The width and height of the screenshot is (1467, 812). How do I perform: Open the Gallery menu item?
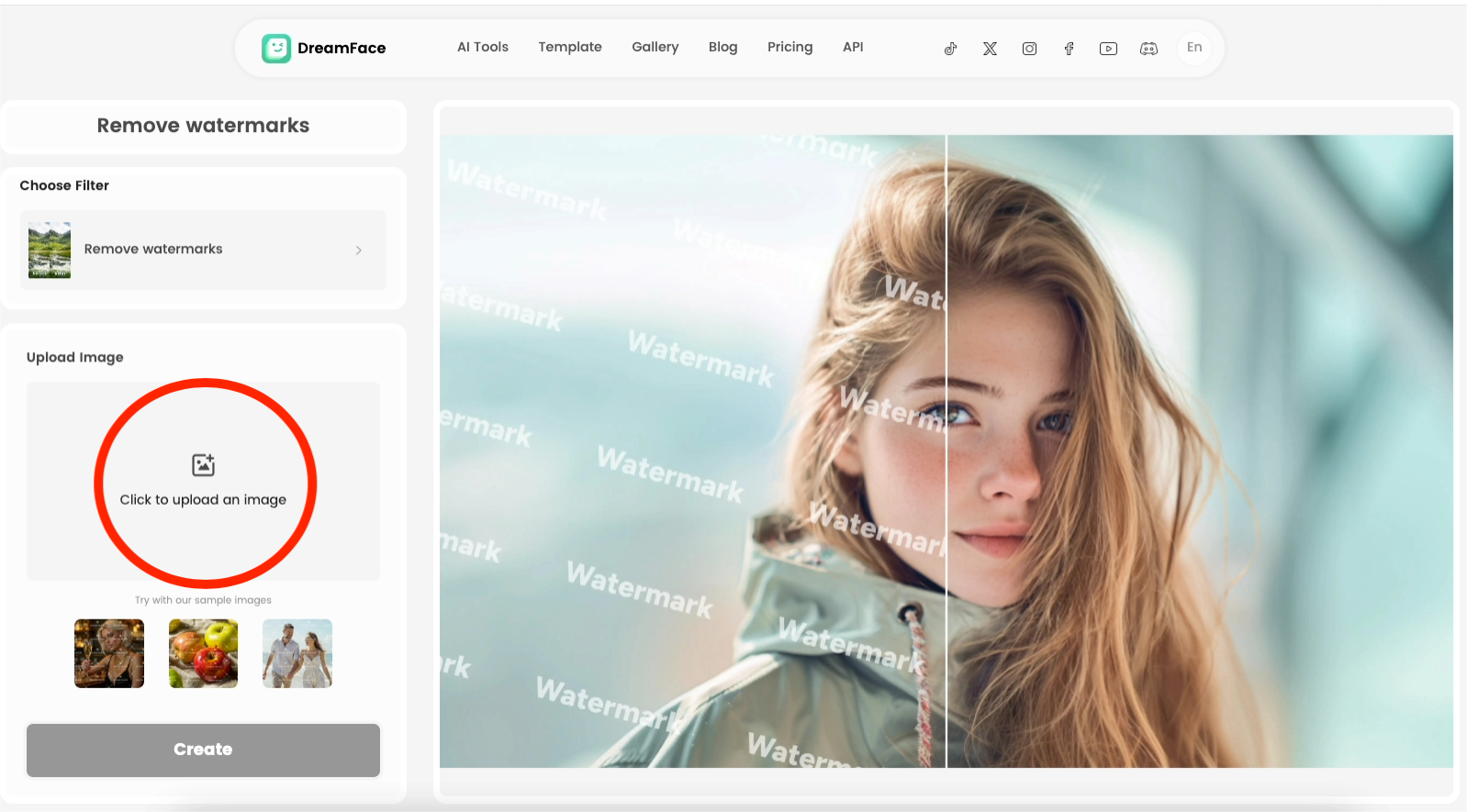click(655, 47)
